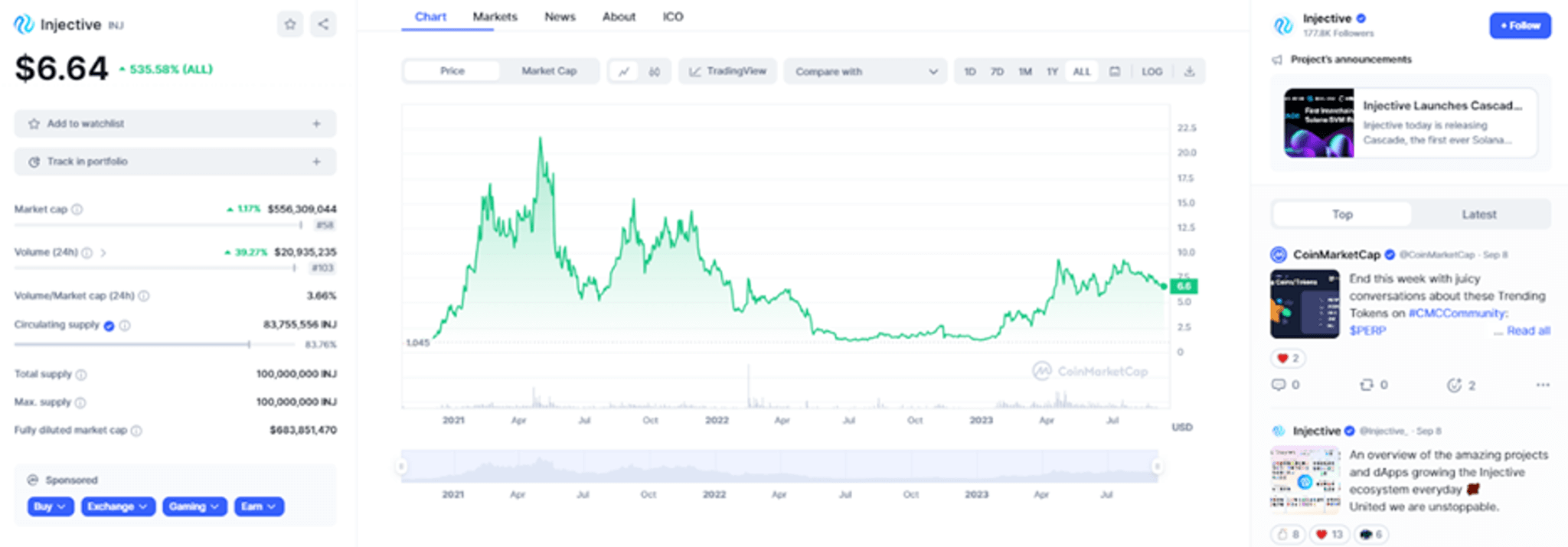1568x547 pixels.
Task: Open the Markets tab
Action: 495,17
